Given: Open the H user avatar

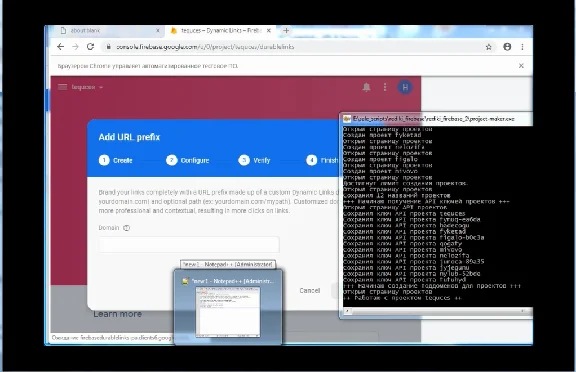Looking at the screenshot, I should pos(405,87).
